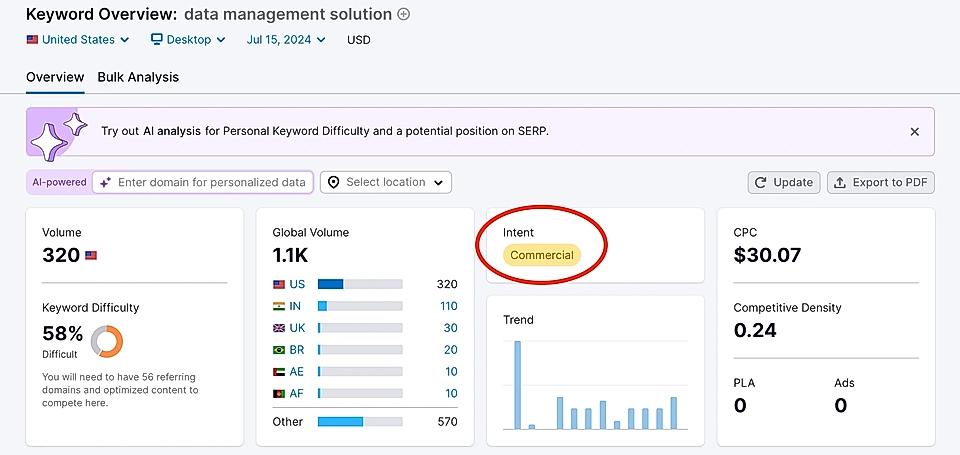
Task: Click the IN volume progress bar
Action: (x=360, y=306)
